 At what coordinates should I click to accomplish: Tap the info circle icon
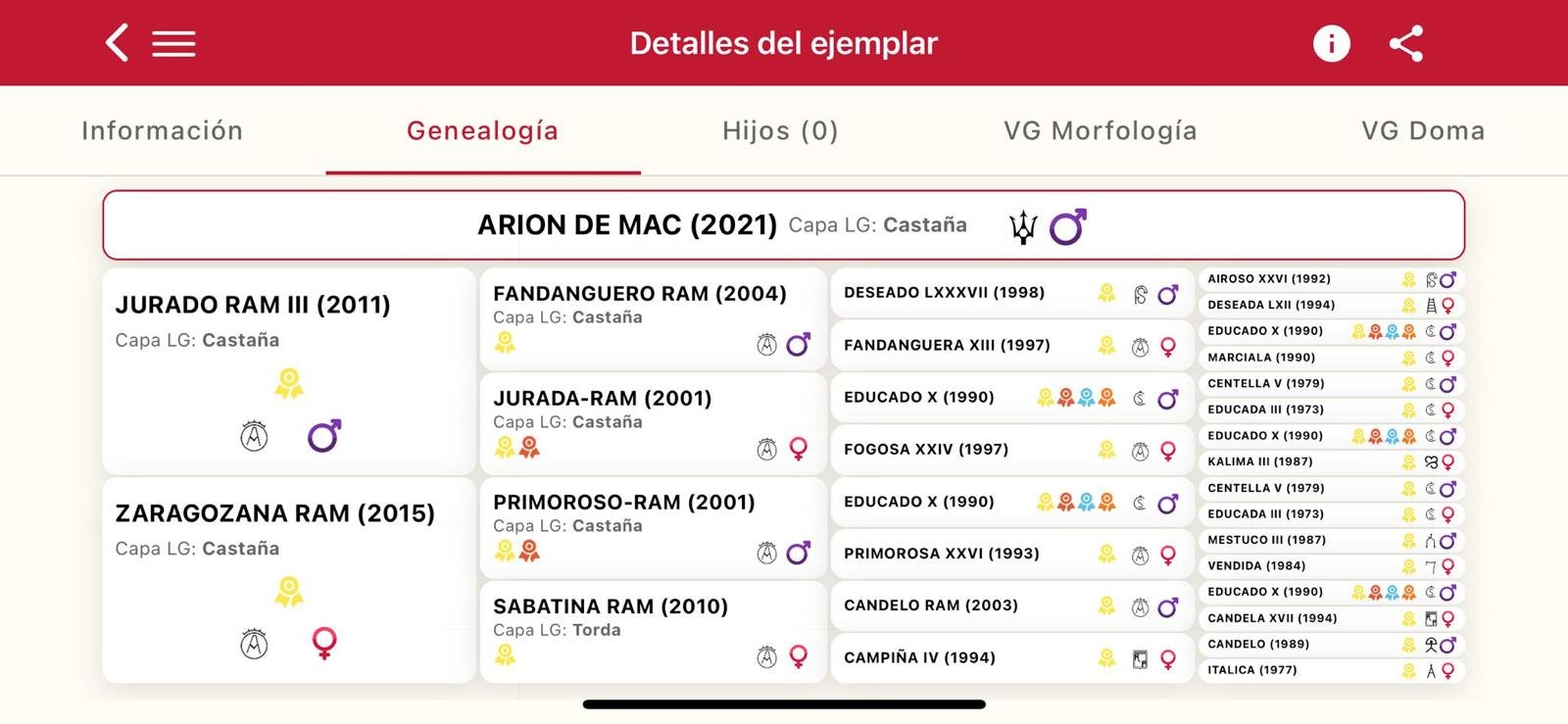click(x=1331, y=43)
